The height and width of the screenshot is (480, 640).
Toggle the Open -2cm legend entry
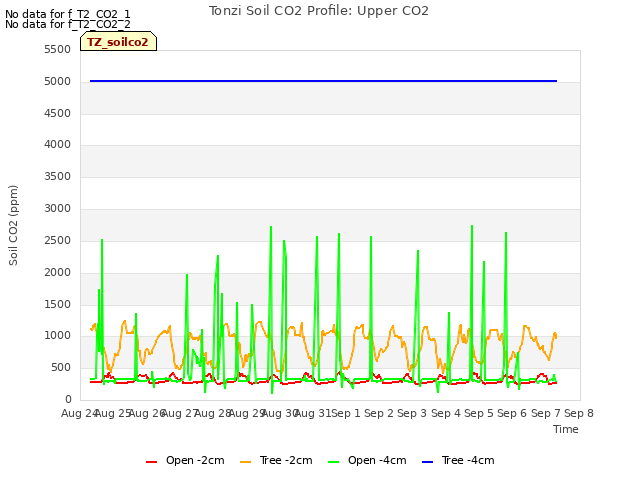tap(186, 460)
